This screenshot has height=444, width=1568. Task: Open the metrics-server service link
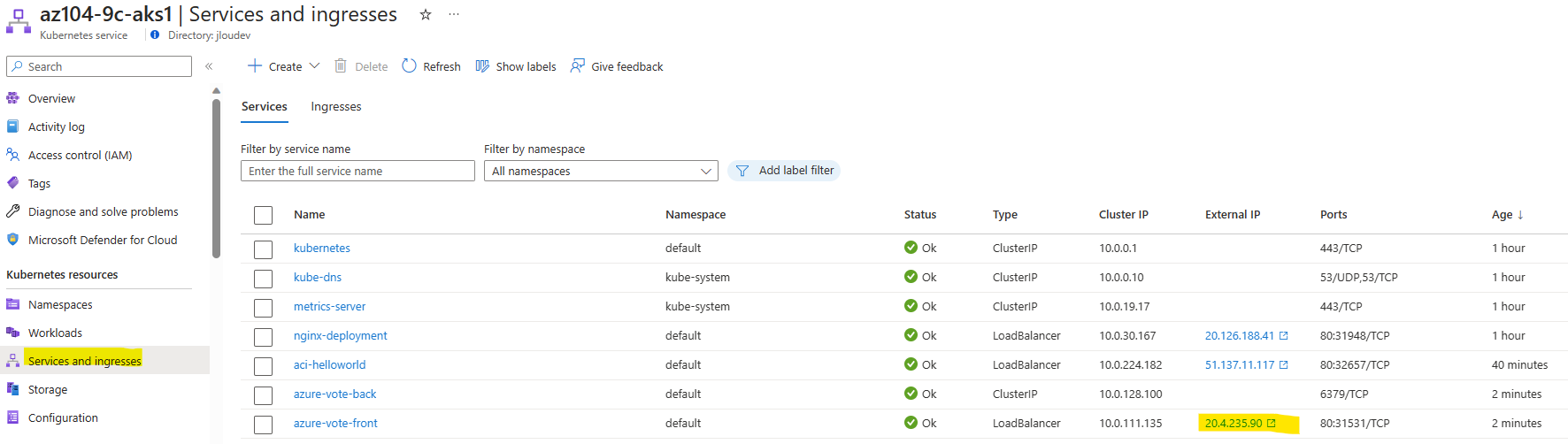point(329,306)
